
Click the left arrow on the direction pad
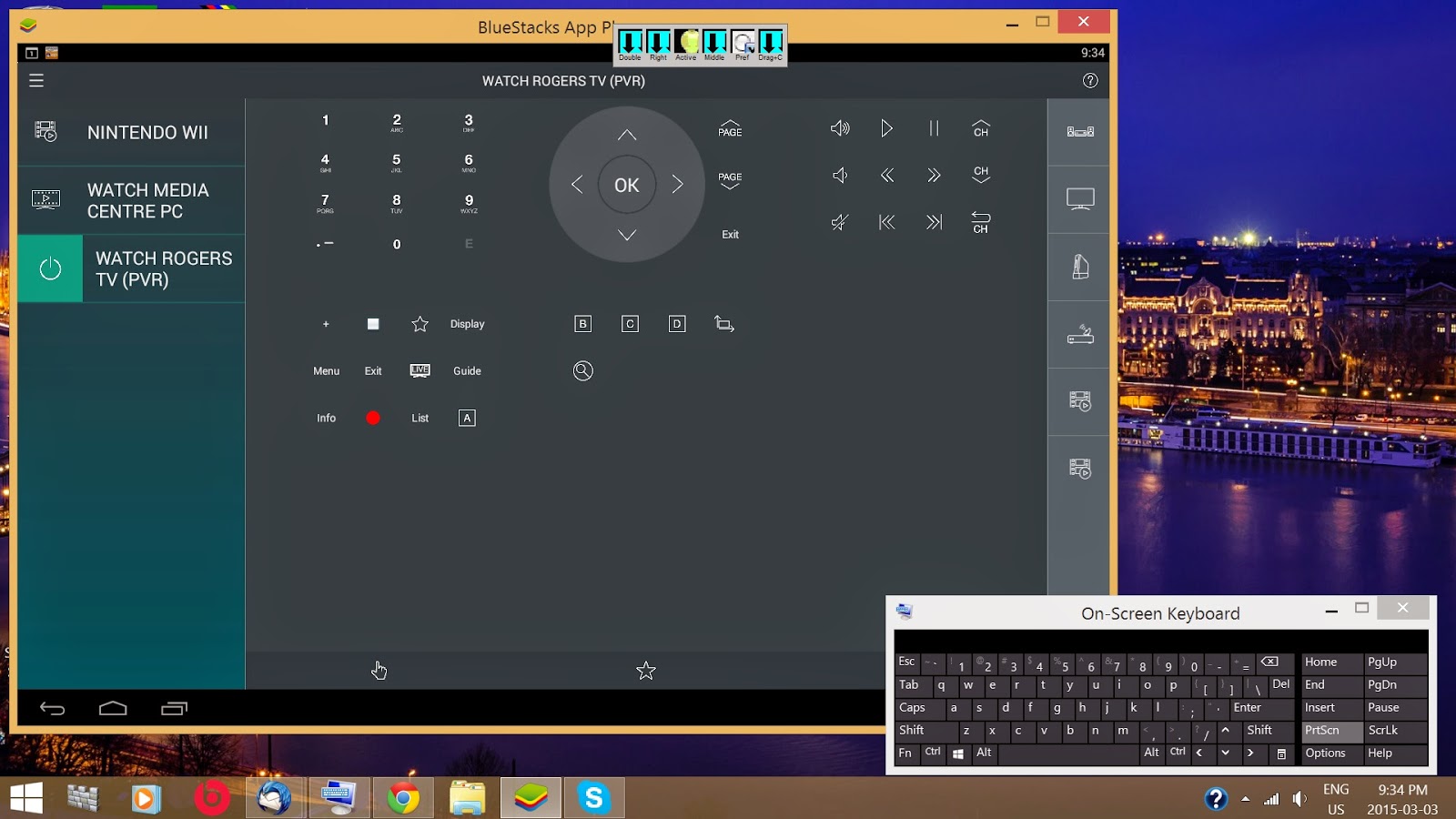pos(577,185)
